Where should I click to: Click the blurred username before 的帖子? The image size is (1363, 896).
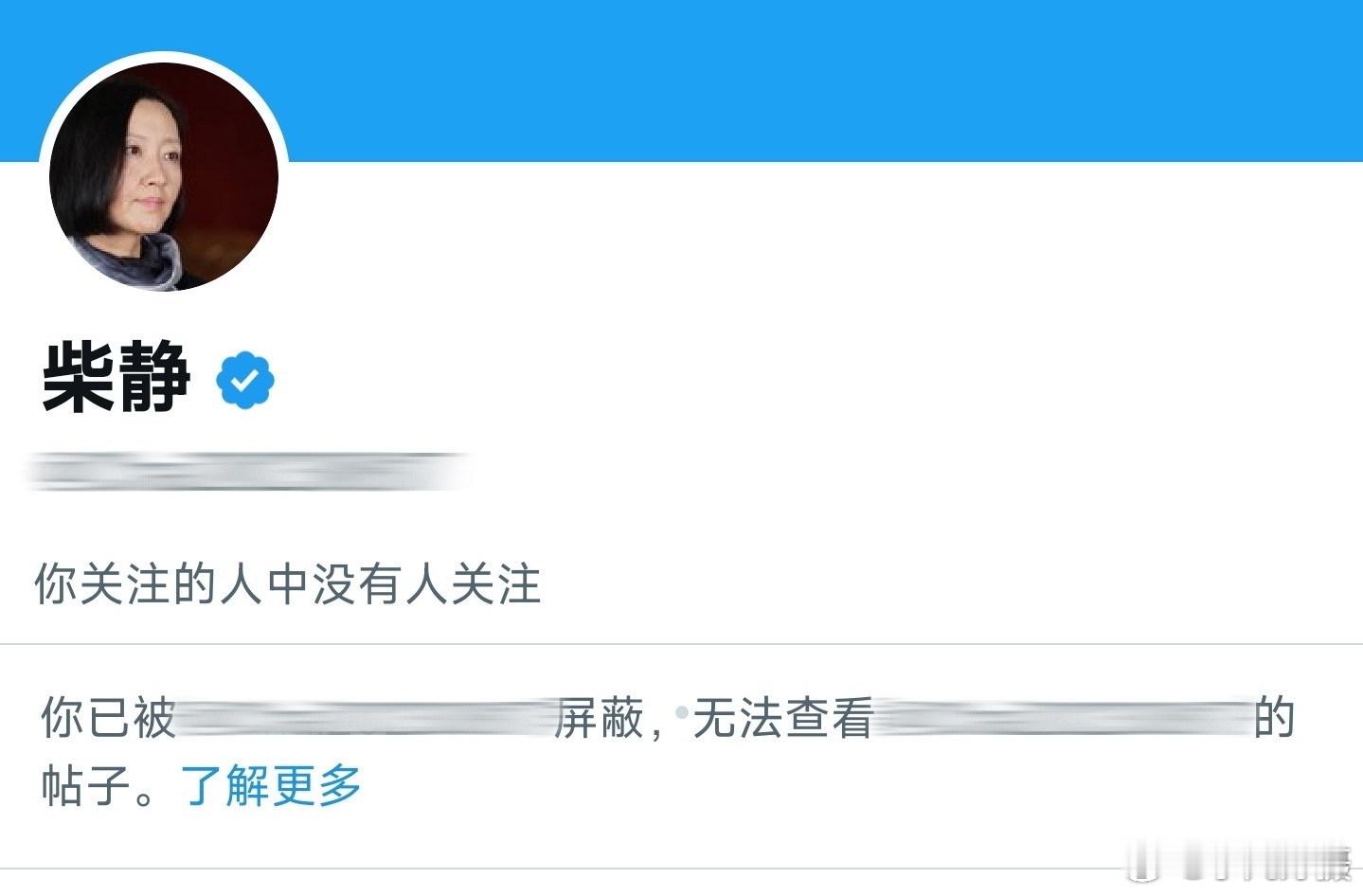coord(1063,719)
